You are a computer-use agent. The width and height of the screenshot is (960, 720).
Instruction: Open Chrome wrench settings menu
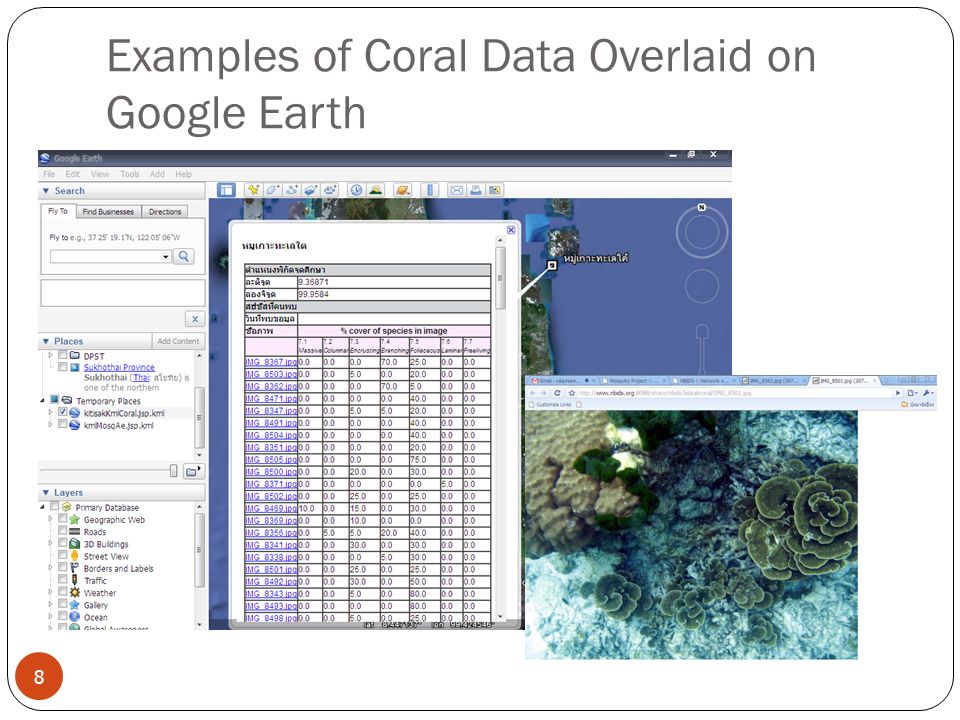[x=927, y=393]
